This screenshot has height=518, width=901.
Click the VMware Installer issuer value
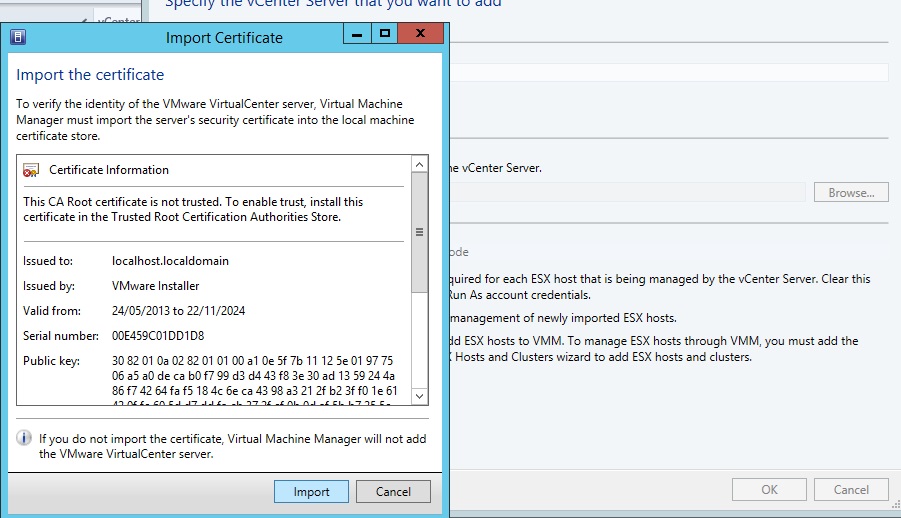155,286
